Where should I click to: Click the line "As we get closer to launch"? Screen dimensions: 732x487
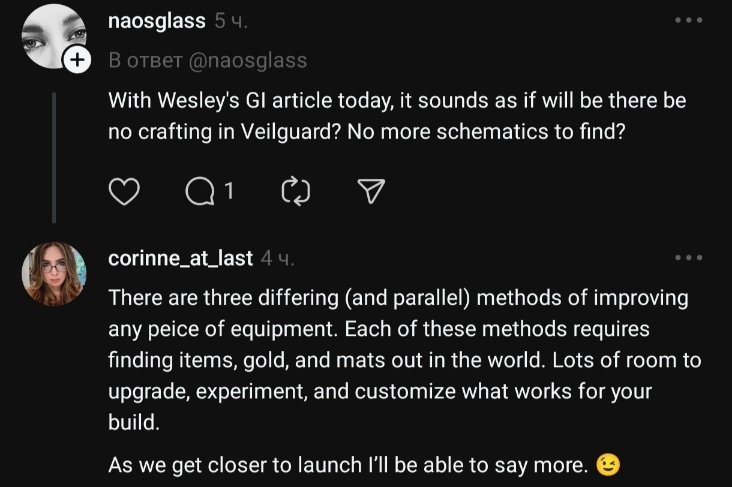(x=350, y=465)
